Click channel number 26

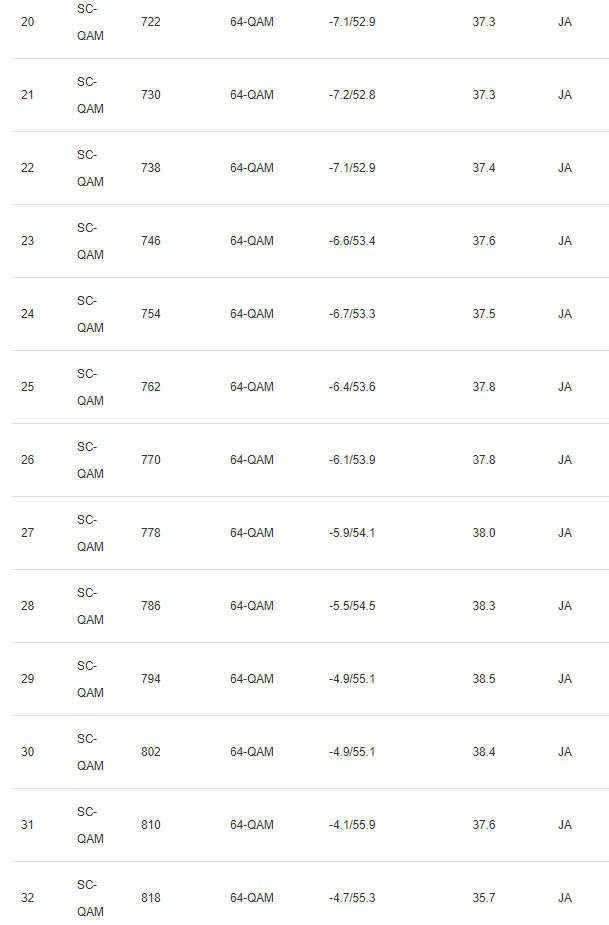coord(27,460)
